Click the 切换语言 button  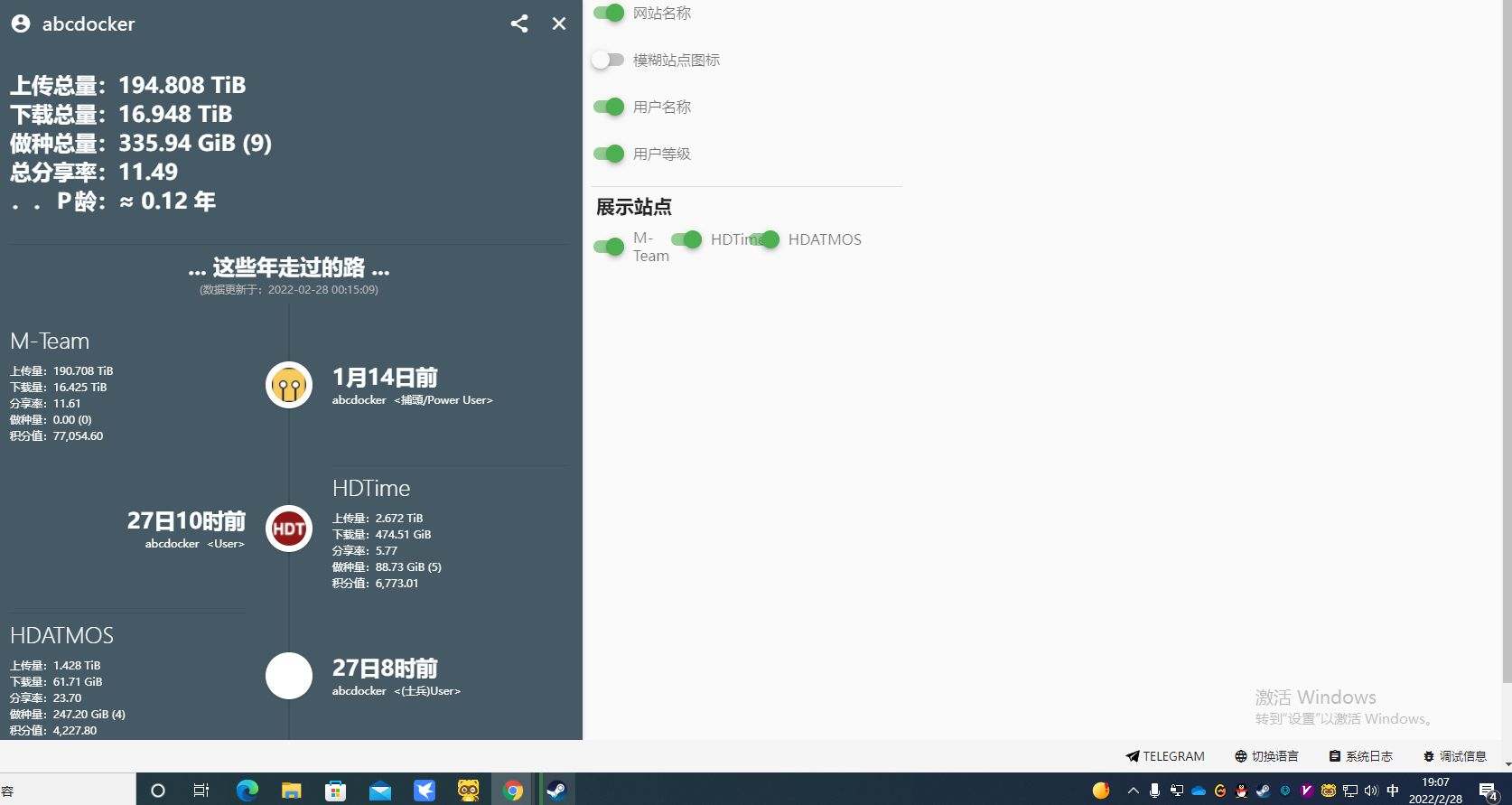1266,756
